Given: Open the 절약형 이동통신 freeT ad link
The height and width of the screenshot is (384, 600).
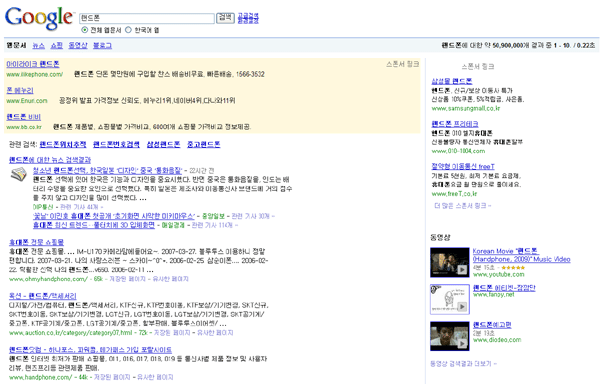Looking at the screenshot, I should pos(463,167).
